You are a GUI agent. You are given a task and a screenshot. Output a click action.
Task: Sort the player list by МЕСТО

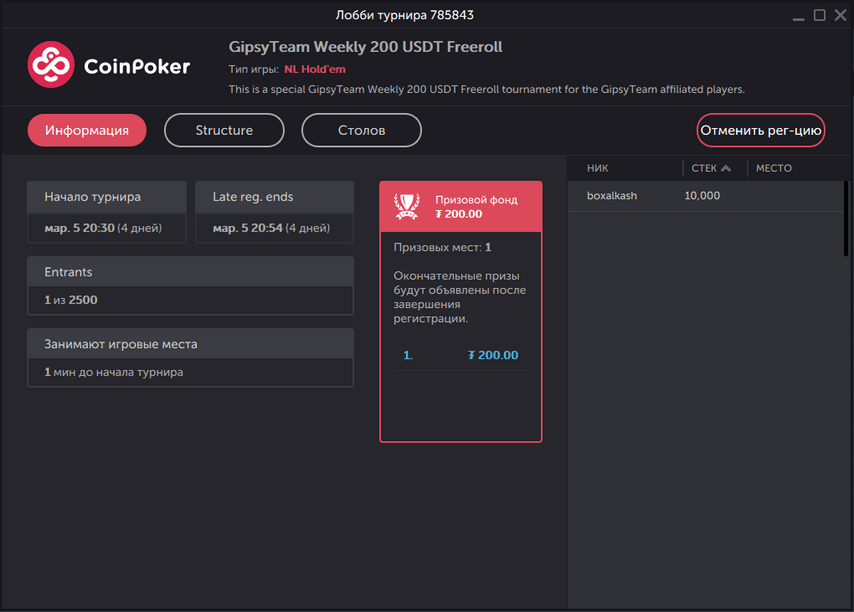coord(774,168)
